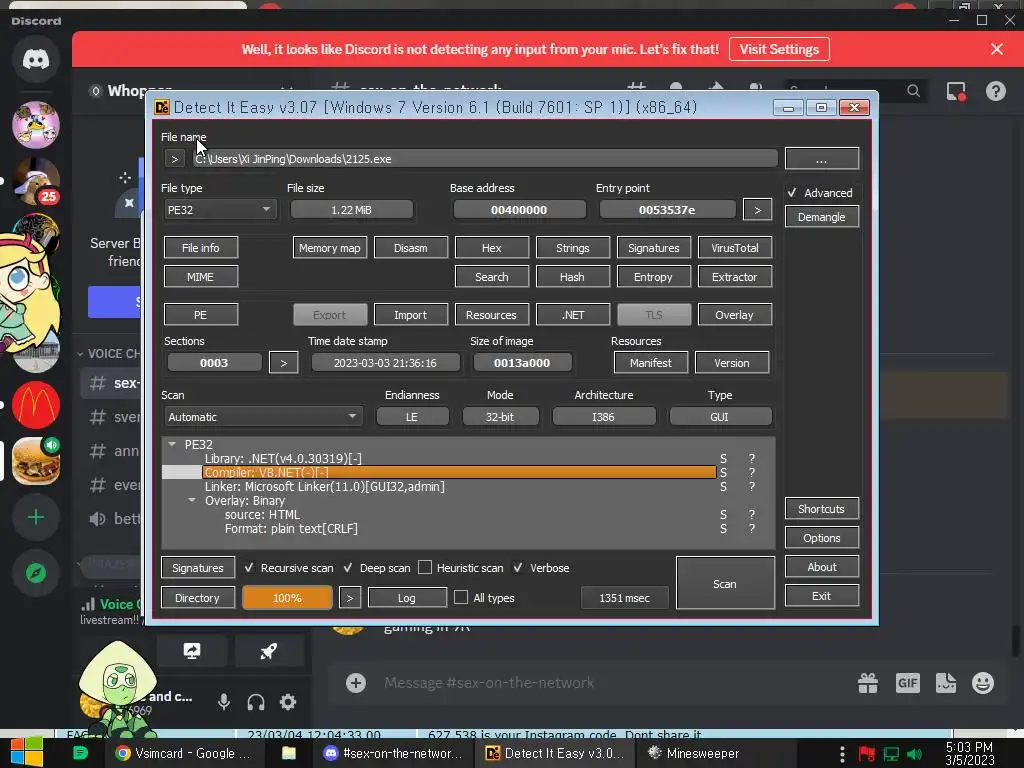Deafen with the headphones icon
Viewport: 1024px width, 768px height.
[255, 702]
